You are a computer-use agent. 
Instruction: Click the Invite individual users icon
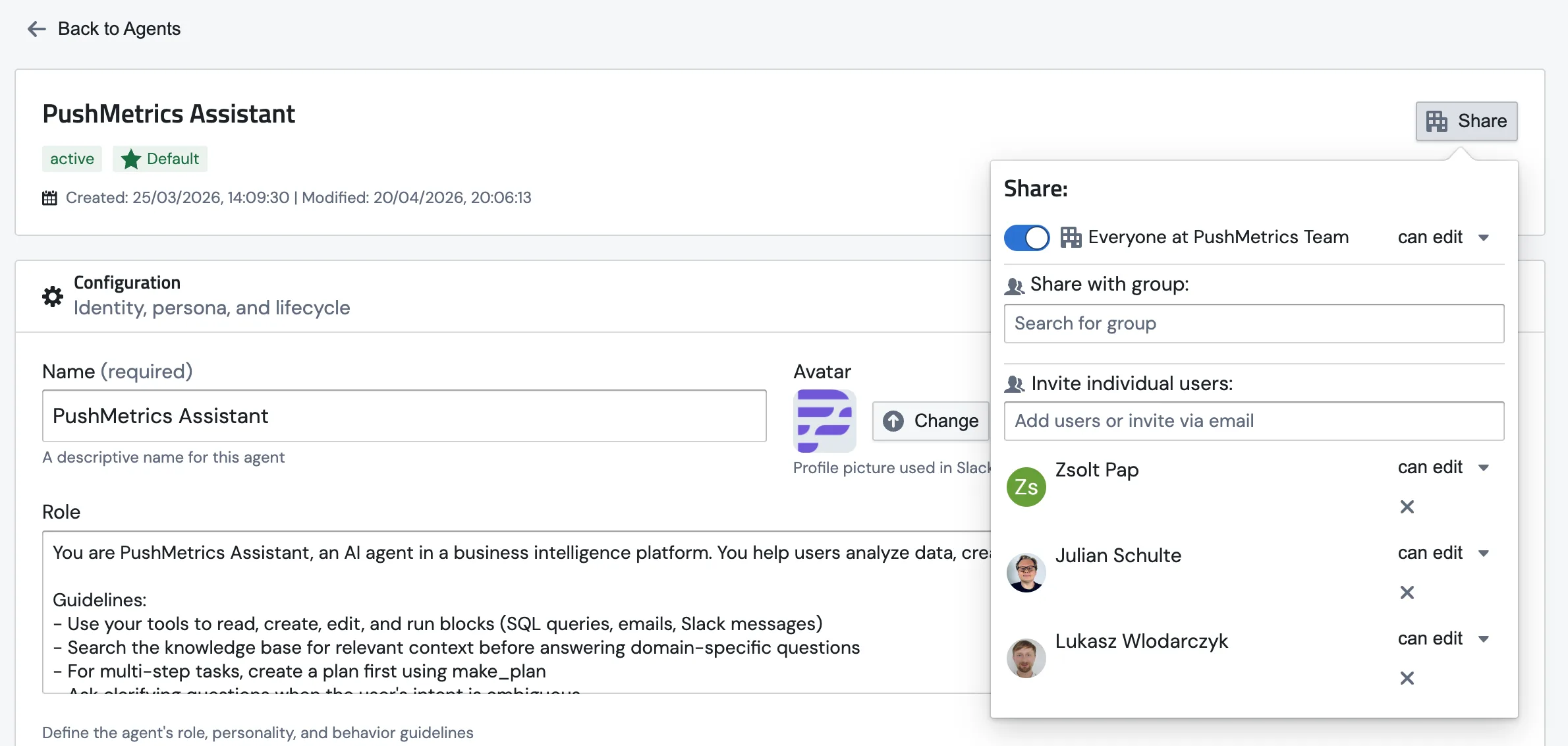click(x=1015, y=384)
